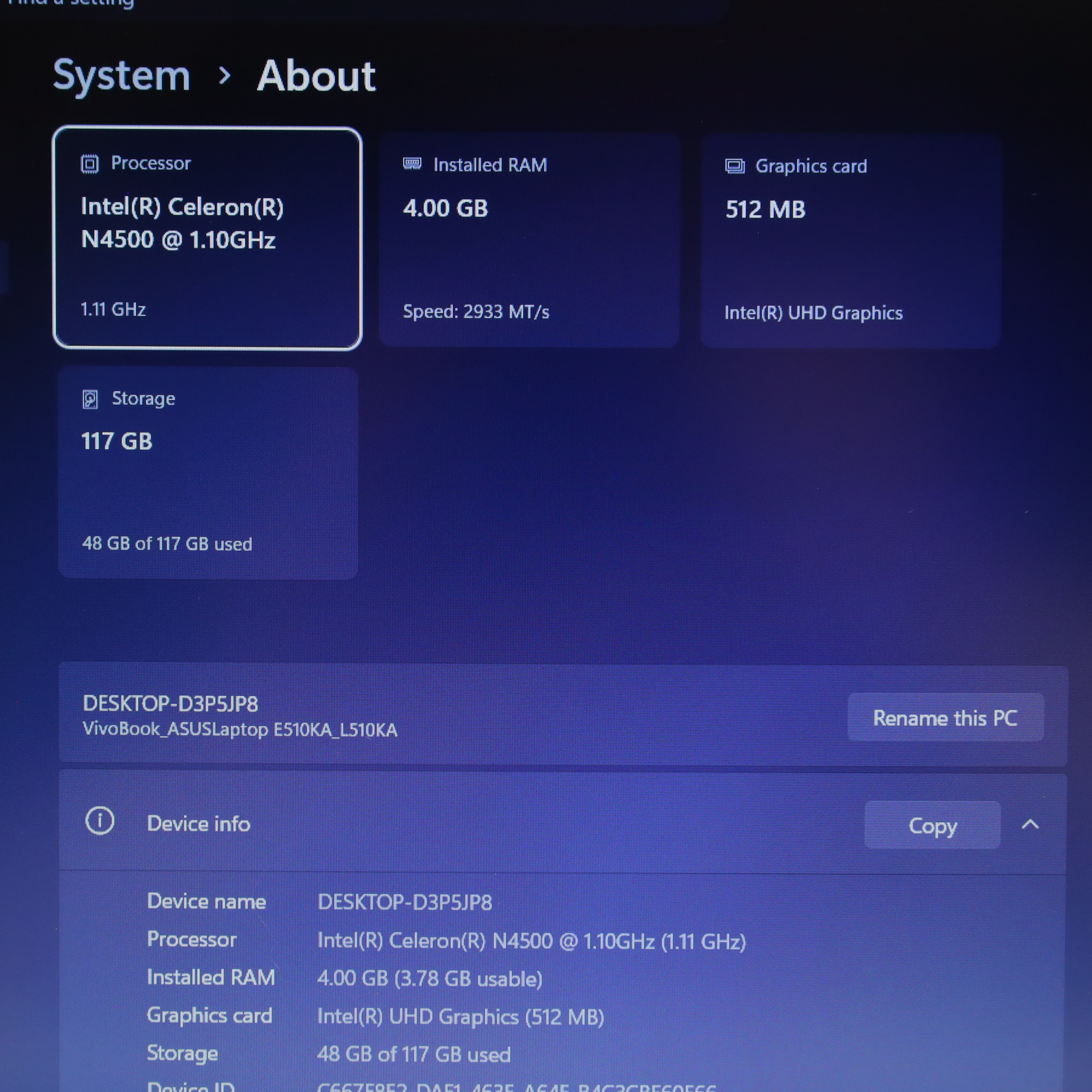This screenshot has height=1092, width=1092.
Task: Click the Device info header row
Action: click(563, 823)
